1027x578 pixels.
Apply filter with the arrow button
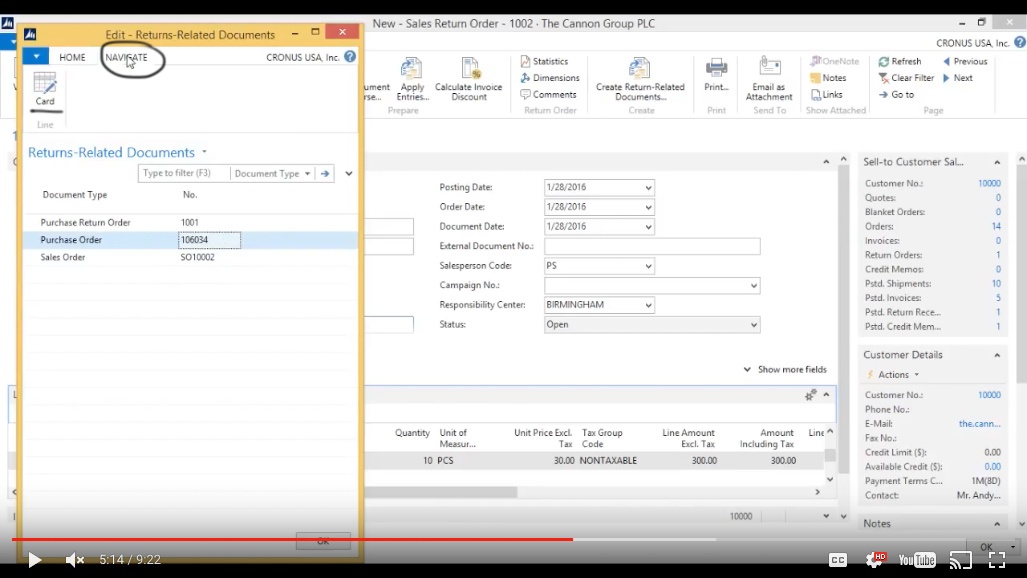[325, 173]
